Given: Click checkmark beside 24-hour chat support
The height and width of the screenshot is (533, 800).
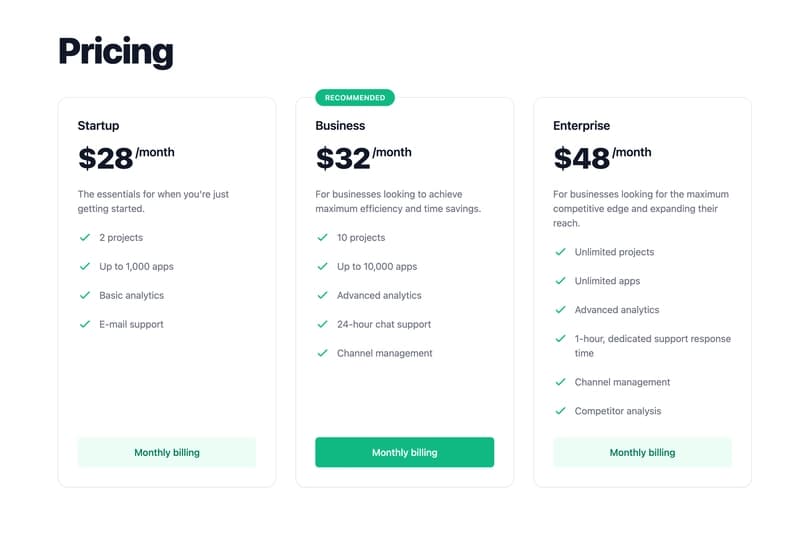Looking at the screenshot, I should point(322,324).
